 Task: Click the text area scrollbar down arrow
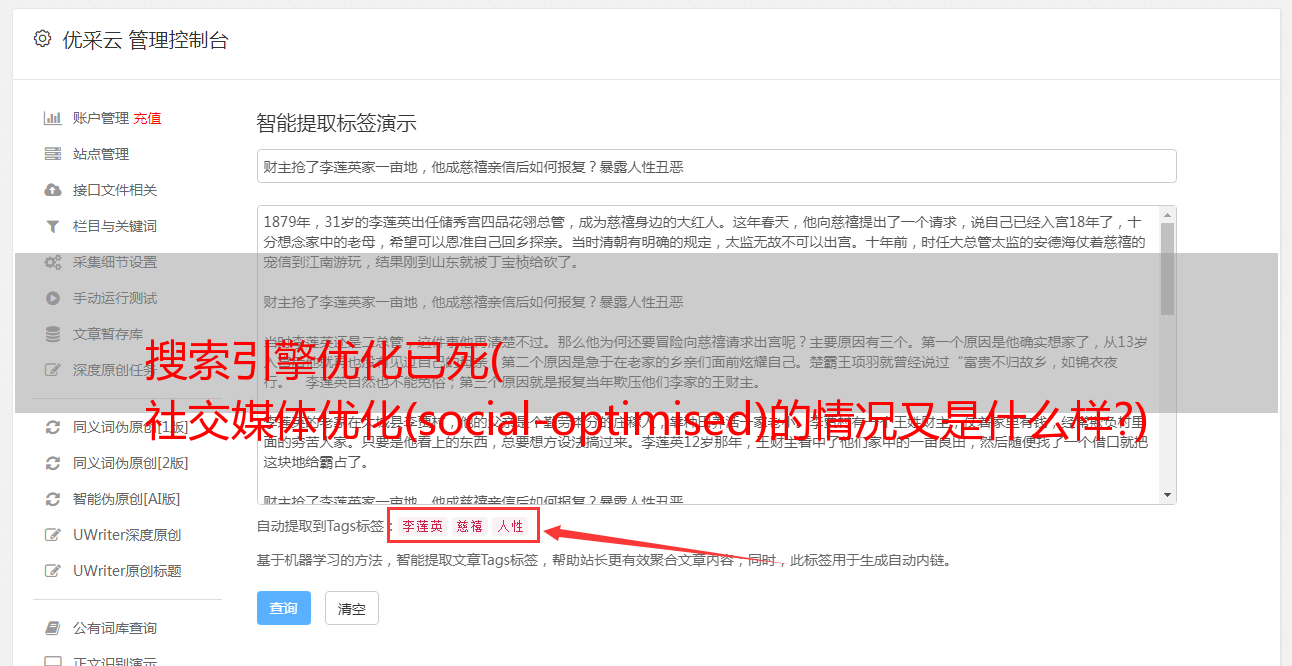pos(1167,496)
